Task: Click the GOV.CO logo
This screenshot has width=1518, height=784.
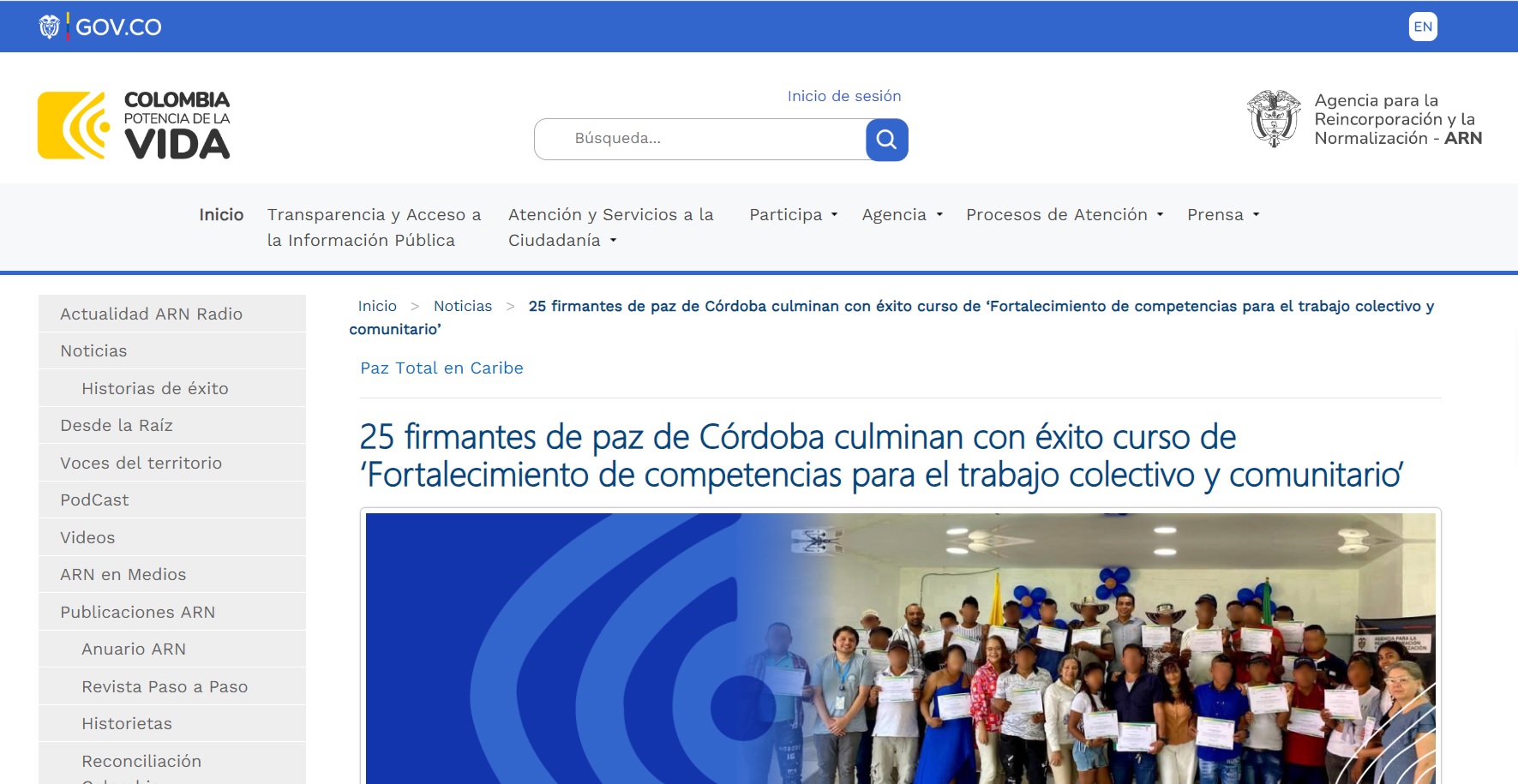Action: point(99,27)
